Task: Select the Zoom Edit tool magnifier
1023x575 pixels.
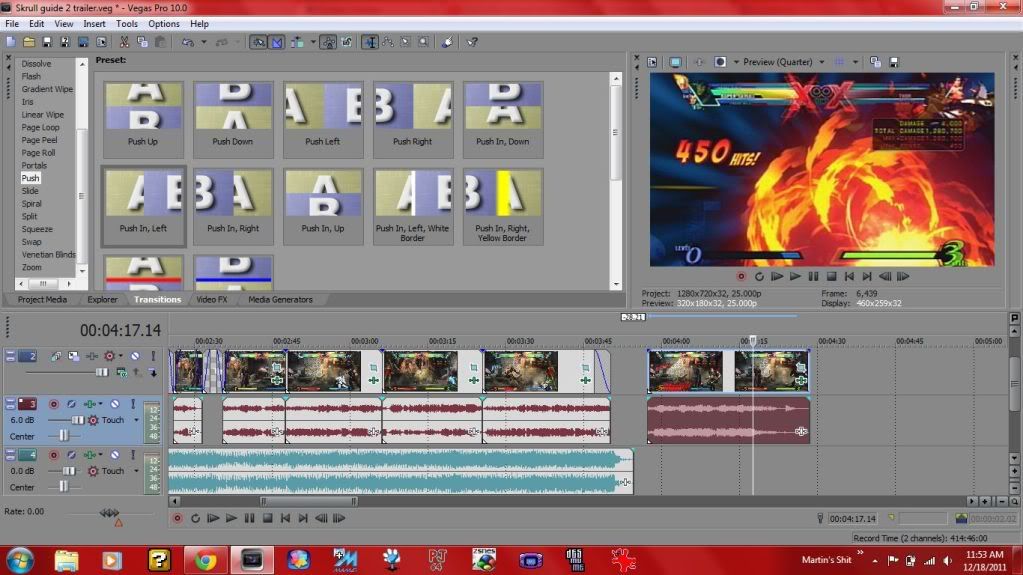Action: tap(424, 42)
